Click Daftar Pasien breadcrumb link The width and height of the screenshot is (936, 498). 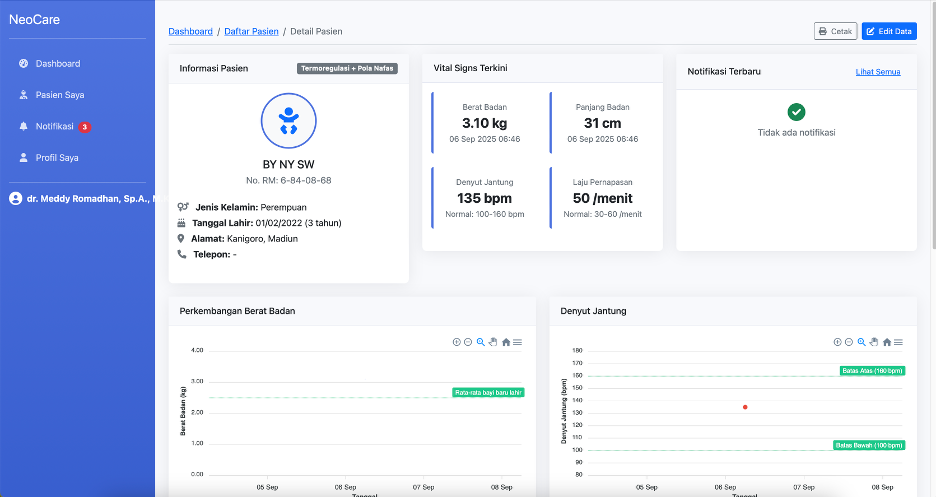tap(251, 32)
